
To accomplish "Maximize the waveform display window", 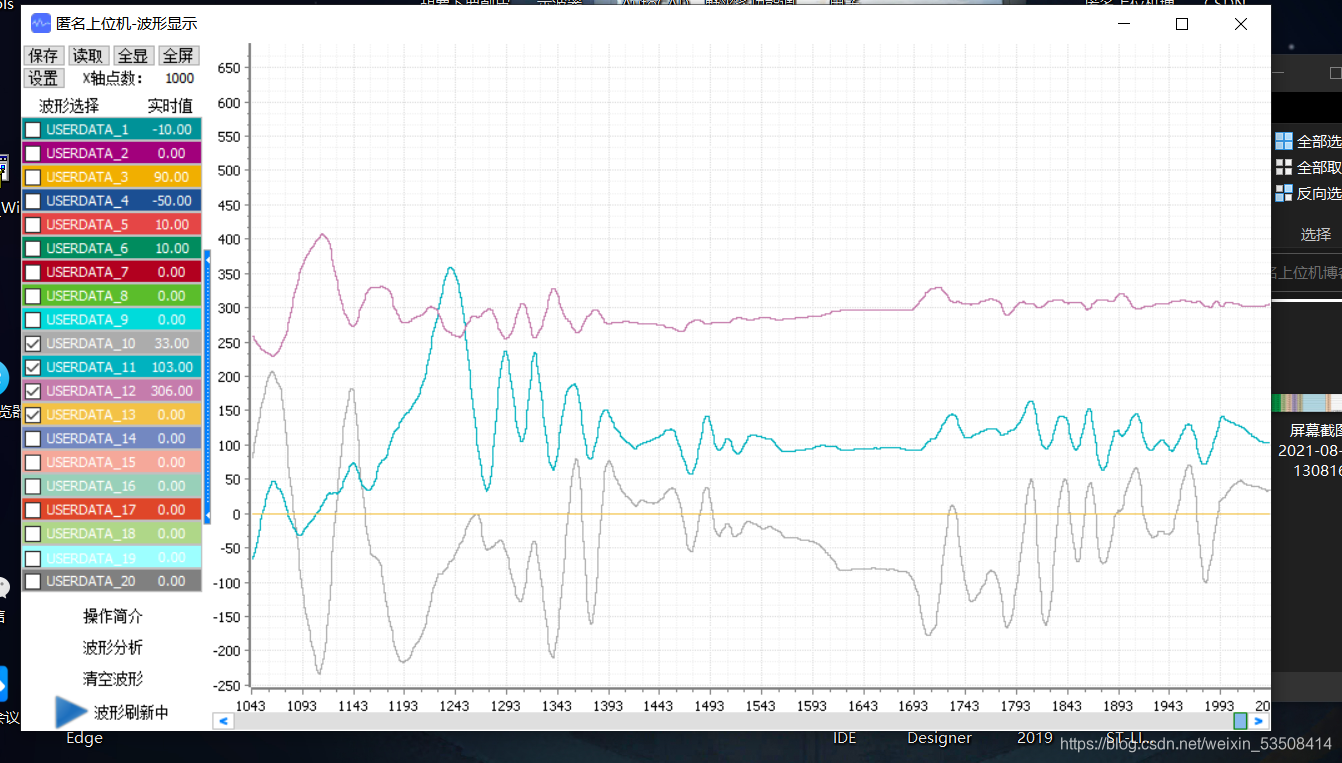I will (1182, 24).
